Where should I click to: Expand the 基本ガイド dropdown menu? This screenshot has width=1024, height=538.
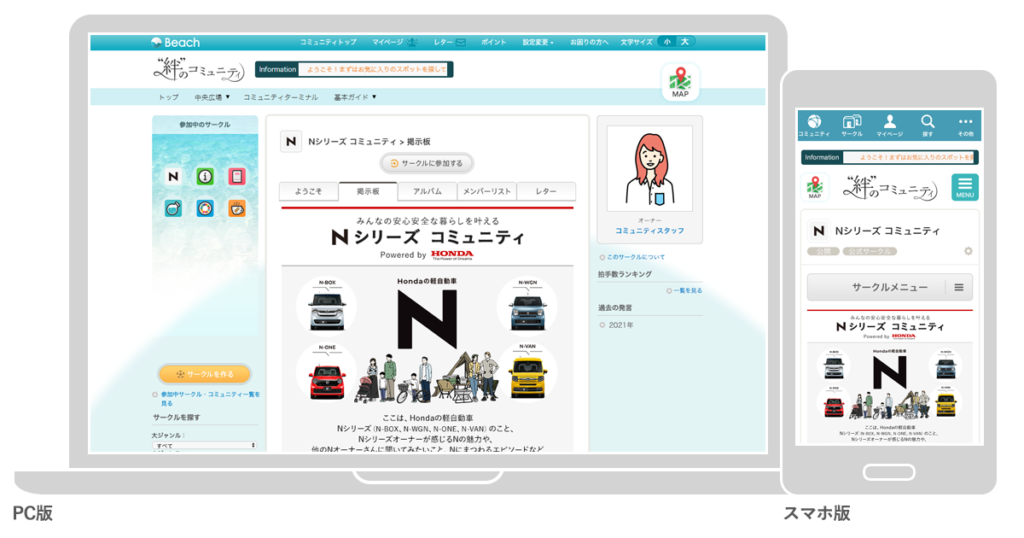(355, 97)
